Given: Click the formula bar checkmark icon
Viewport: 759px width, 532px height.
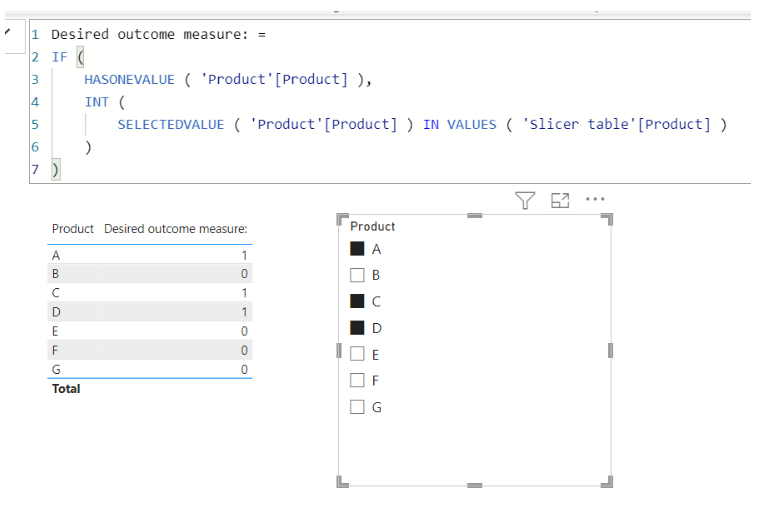Looking at the screenshot, I should pos(7,32).
